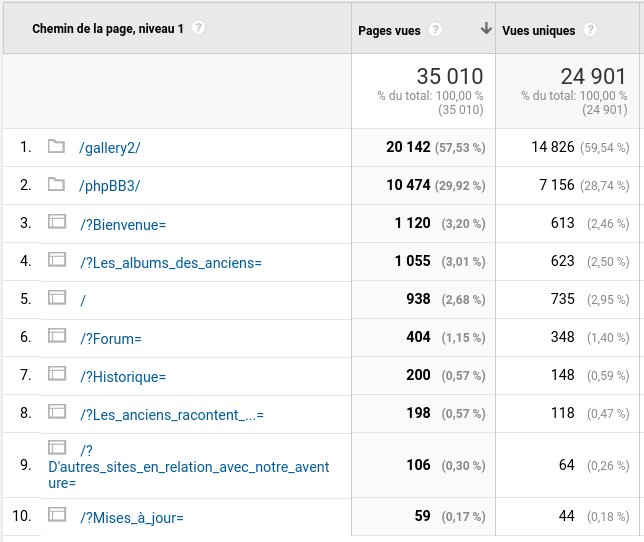Screen dimensions: 644x542
Task: Open the /gallery2/ path link
Action: [x=109, y=148]
